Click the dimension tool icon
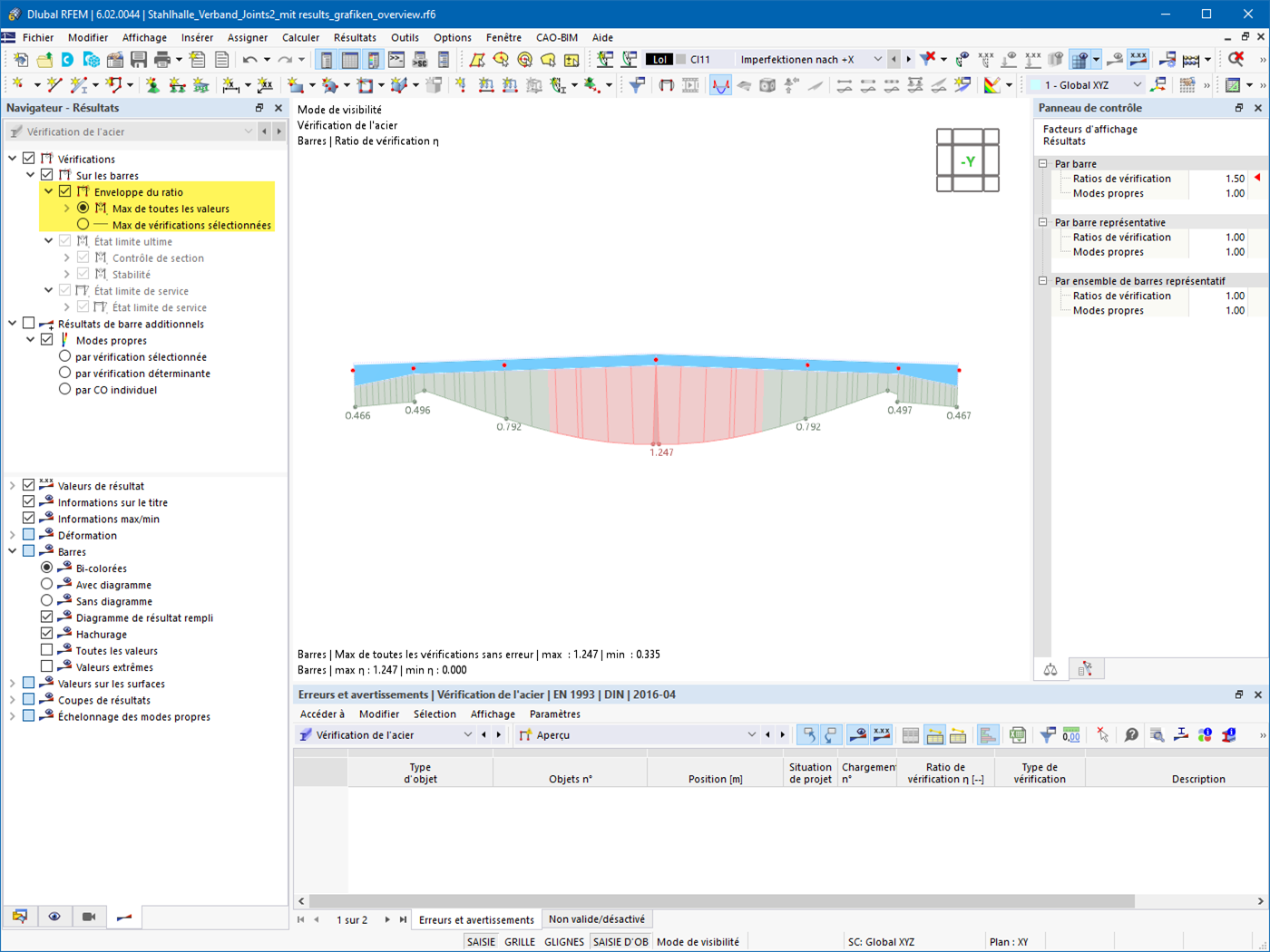 [231, 85]
